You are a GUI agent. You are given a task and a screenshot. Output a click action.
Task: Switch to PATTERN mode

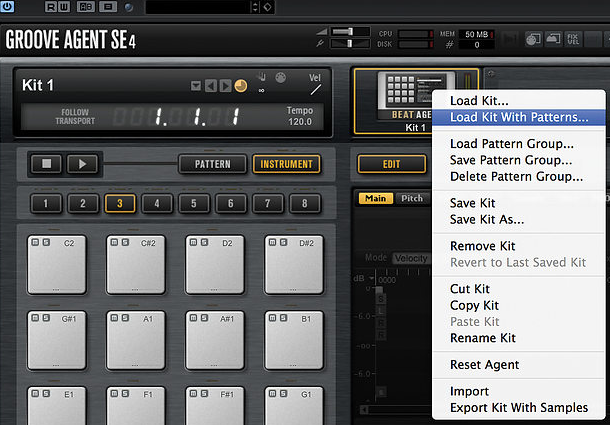(x=212, y=164)
